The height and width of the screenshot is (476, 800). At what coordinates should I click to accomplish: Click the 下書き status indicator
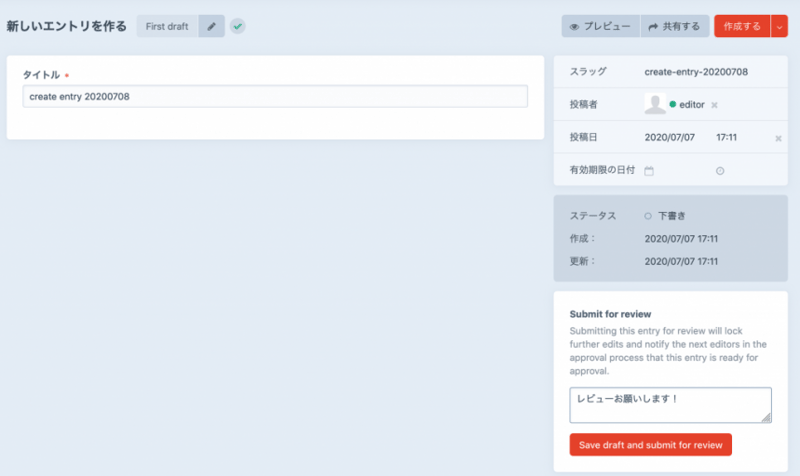670,216
